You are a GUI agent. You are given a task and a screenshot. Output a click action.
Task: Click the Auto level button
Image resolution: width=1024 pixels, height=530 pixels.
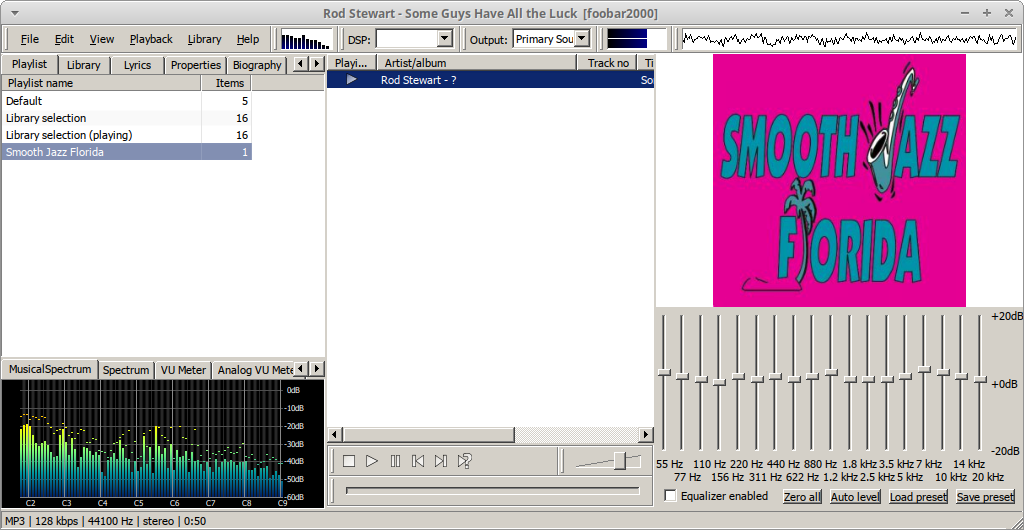(x=856, y=497)
